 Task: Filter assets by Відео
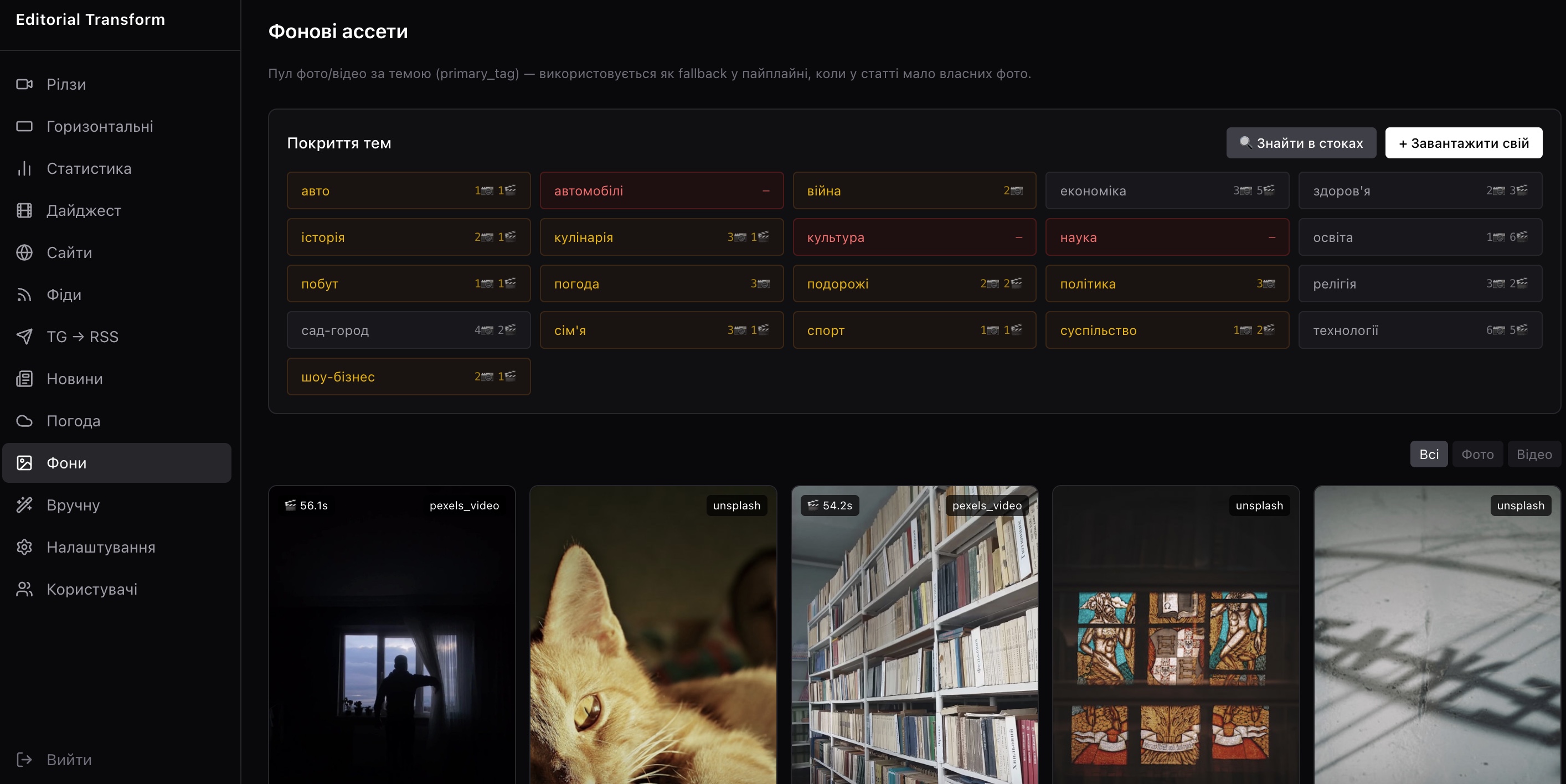coord(1534,454)
